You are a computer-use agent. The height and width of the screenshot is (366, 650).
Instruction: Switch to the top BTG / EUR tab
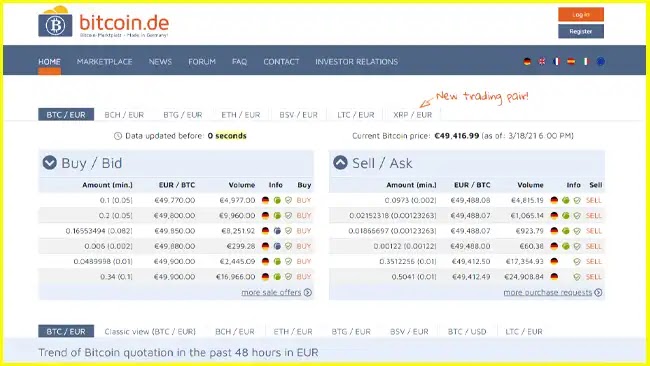[183, 115]
